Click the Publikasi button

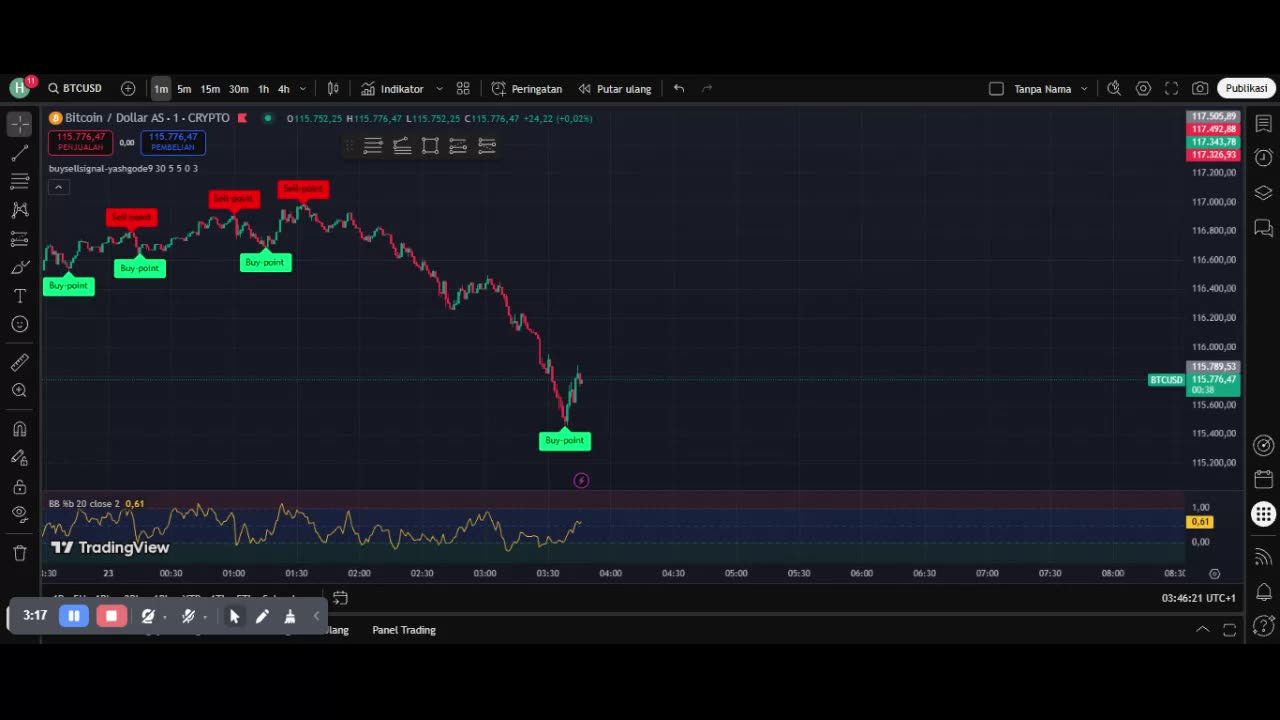click(x=1246, y=88)
